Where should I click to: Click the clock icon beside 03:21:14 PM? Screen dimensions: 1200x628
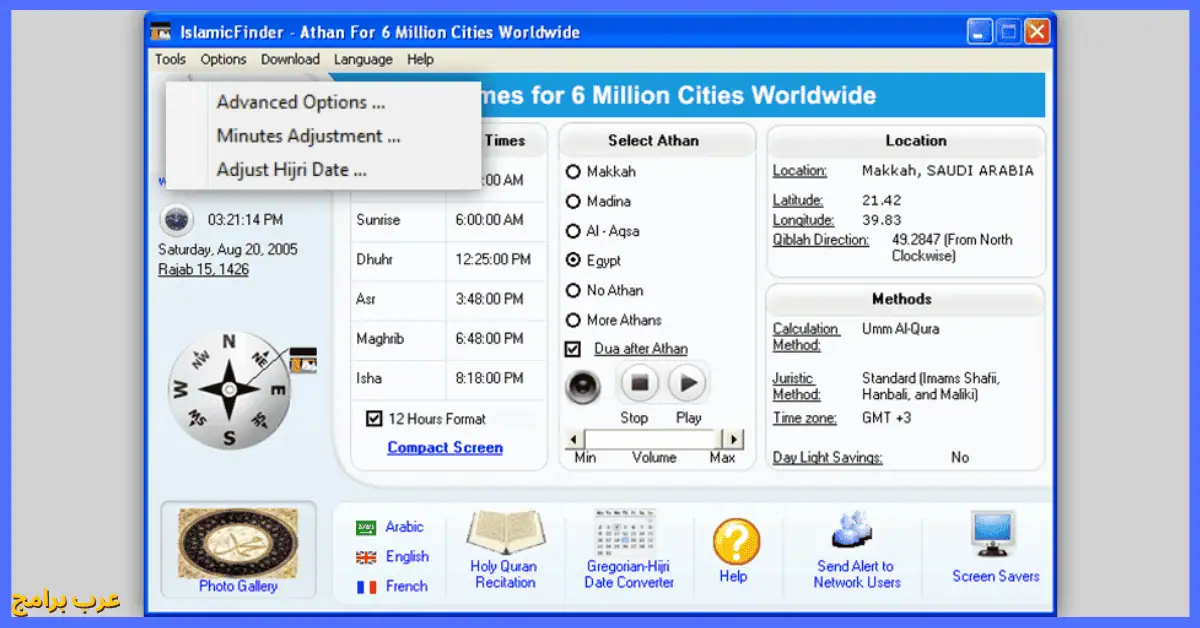[177, 219]
